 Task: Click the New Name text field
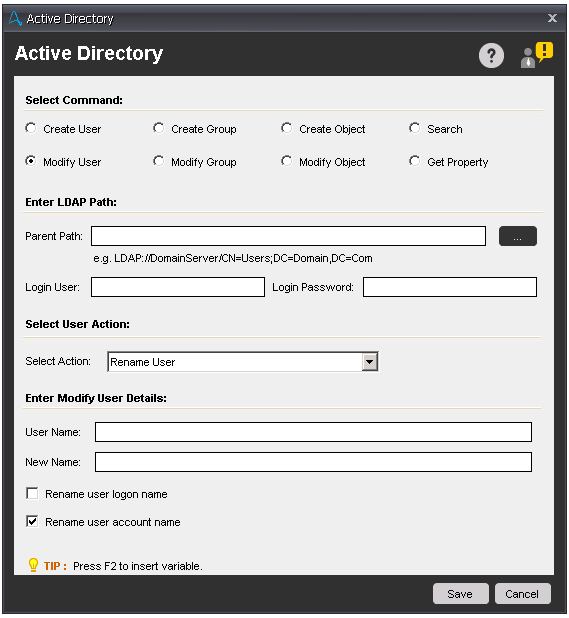pyautogui.click(x=313, y=462)
